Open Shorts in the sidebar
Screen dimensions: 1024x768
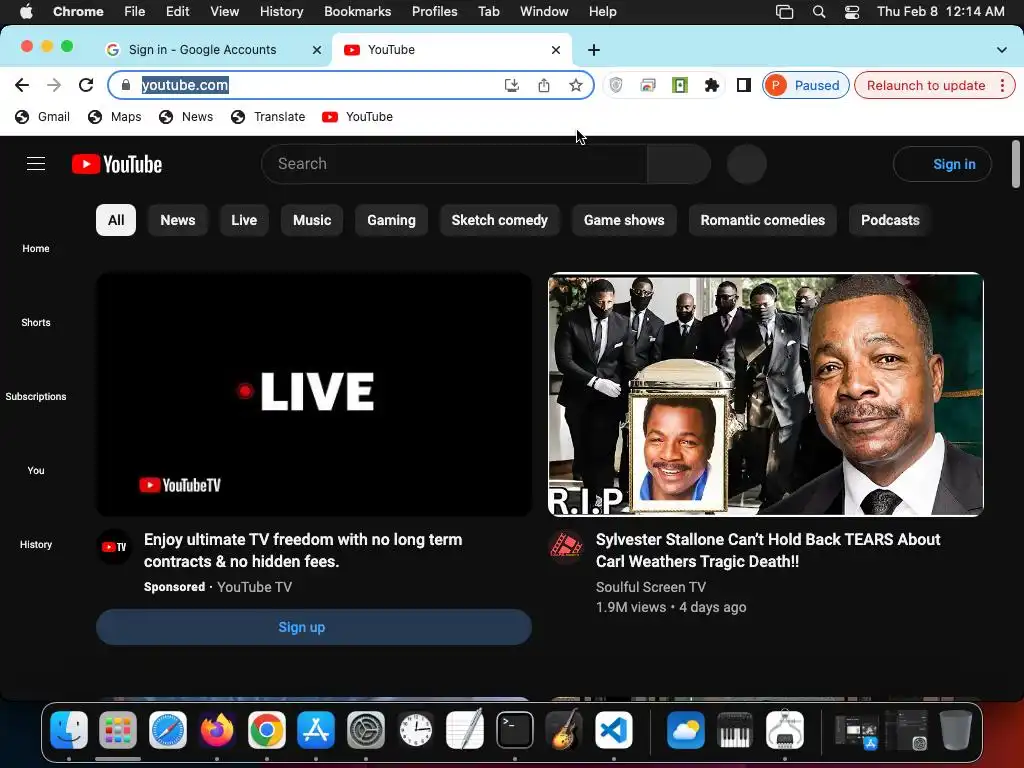click(x=36, y=323)
